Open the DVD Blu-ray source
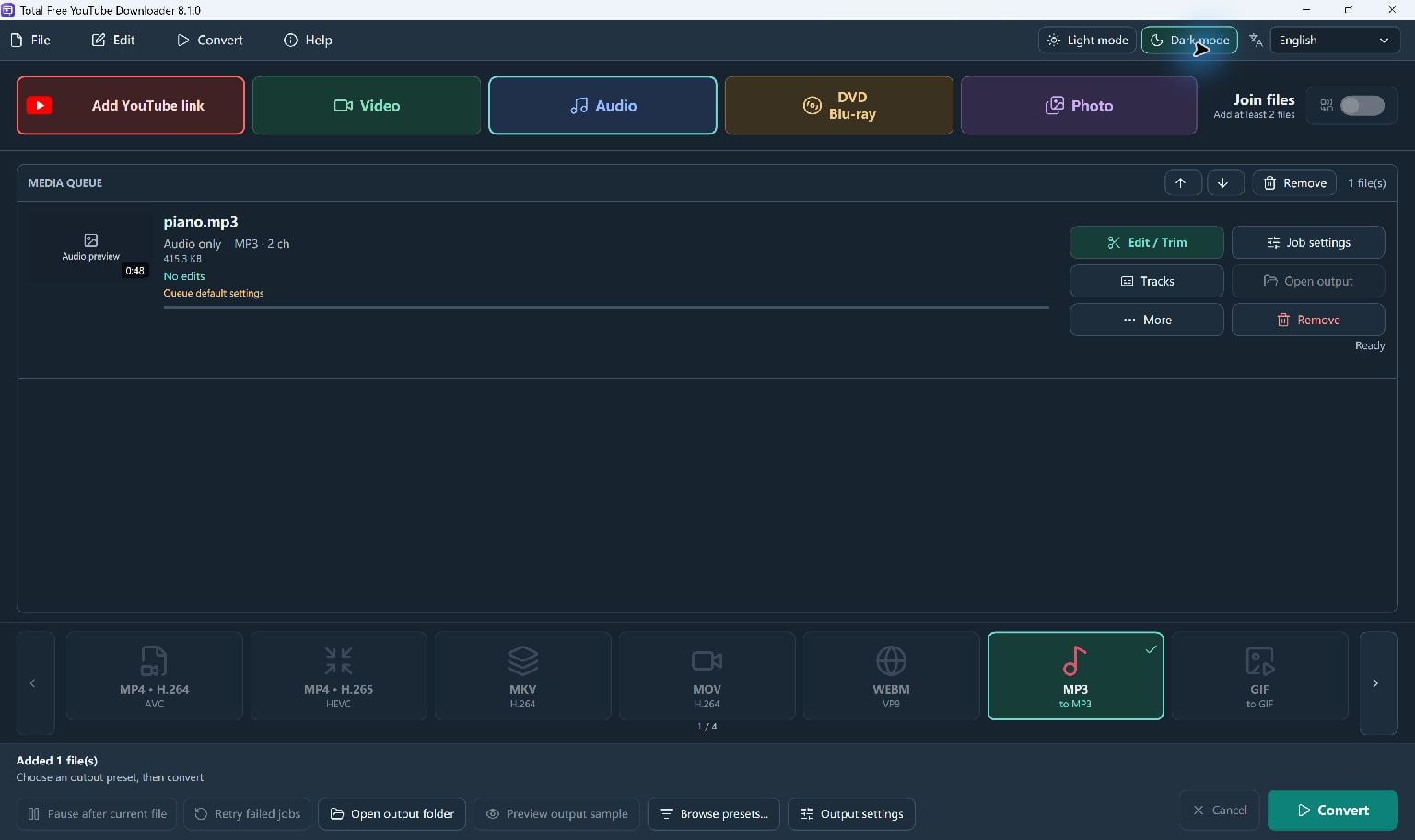1415x840 pixels. pyautogui.click(x=839, y=105)
